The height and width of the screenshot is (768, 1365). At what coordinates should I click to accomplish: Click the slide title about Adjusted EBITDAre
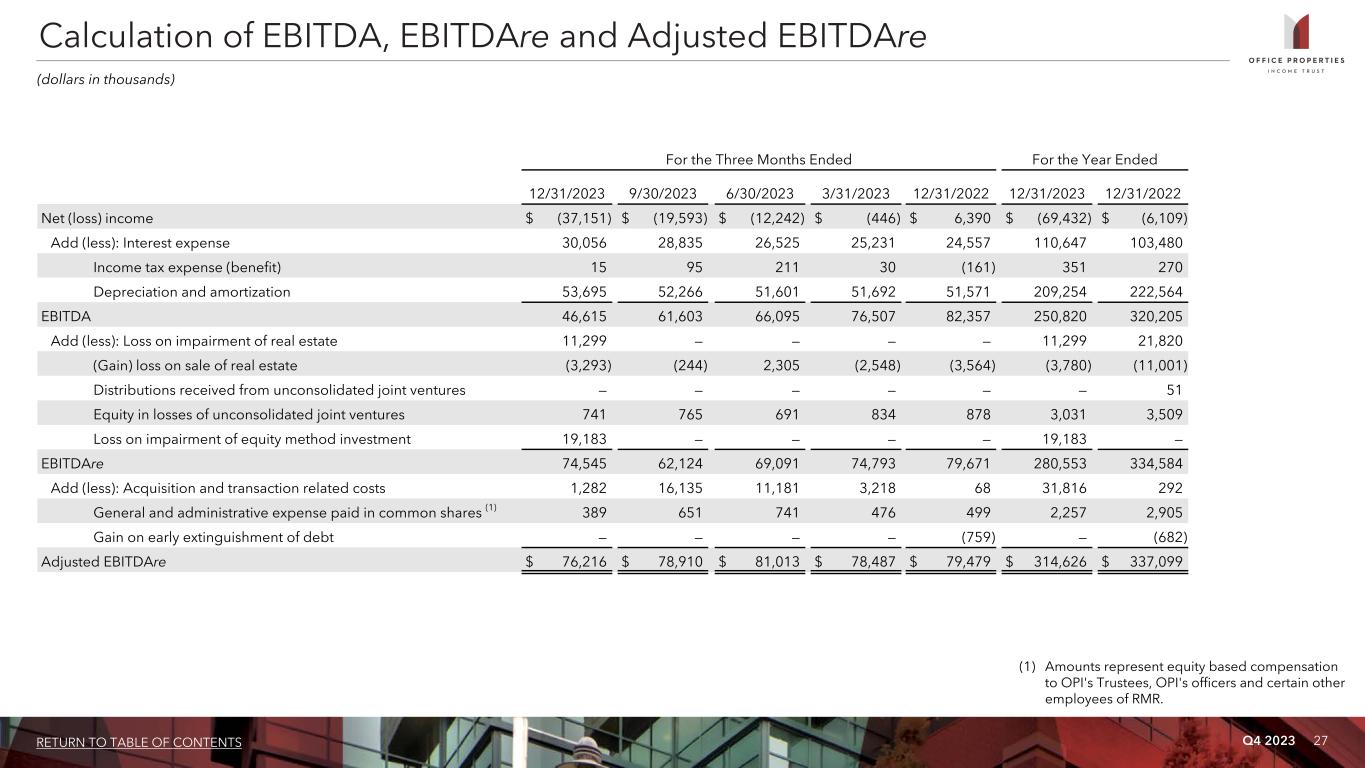pos(482,36)
